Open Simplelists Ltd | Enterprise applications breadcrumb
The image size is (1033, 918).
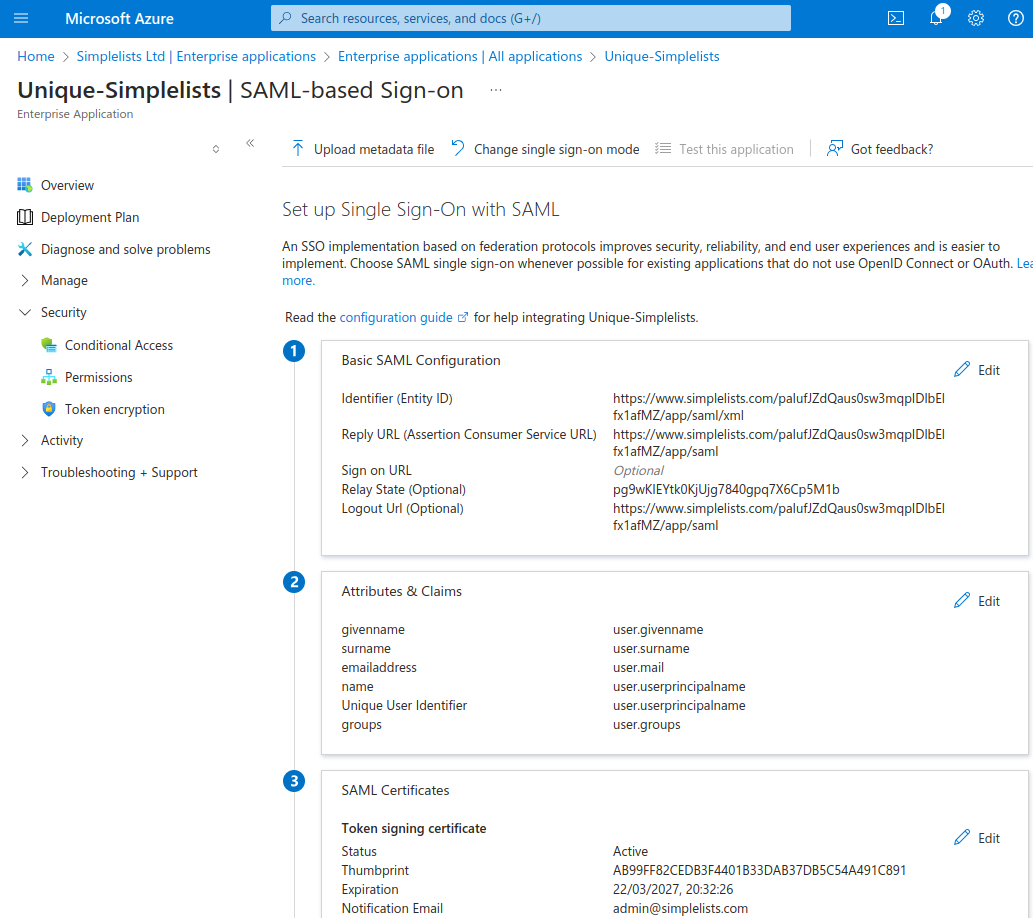coord(196,57)
